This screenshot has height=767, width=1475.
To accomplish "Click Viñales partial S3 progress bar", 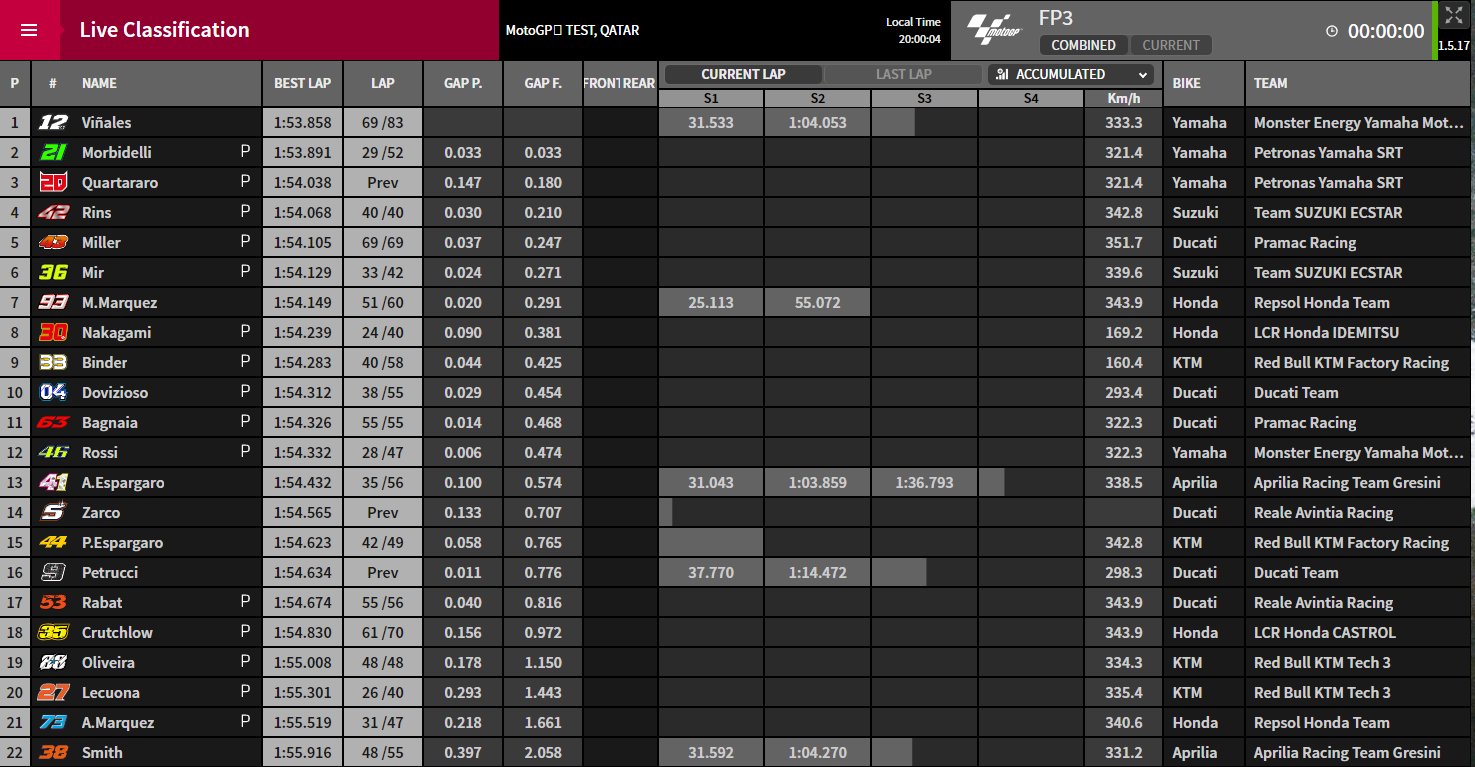I will (893, 122).
